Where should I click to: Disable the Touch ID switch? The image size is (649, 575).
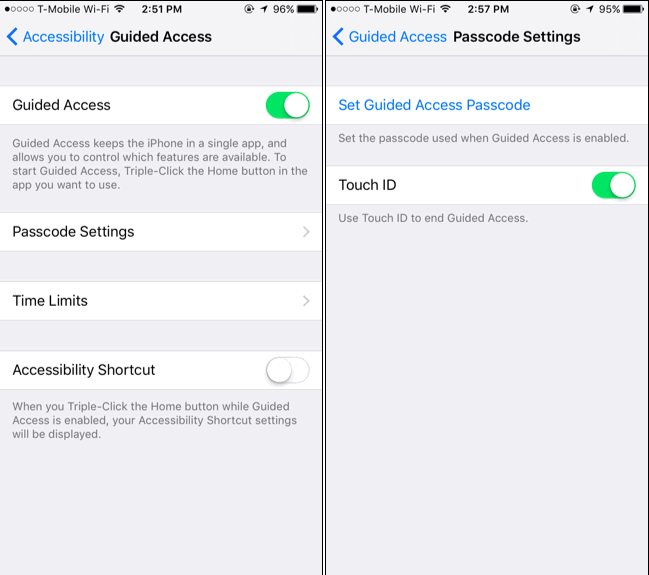[x=613, y=185]
